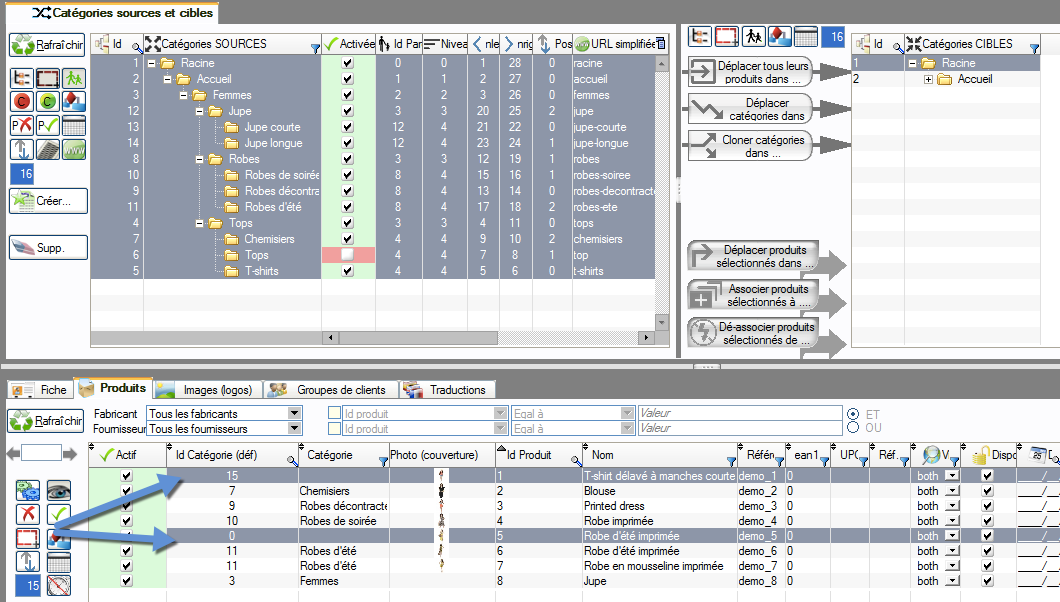This screenshot has height=602, width=1060.
Task: Click the crossed-out compass icon in products panel
Action: tap(59, 586)
